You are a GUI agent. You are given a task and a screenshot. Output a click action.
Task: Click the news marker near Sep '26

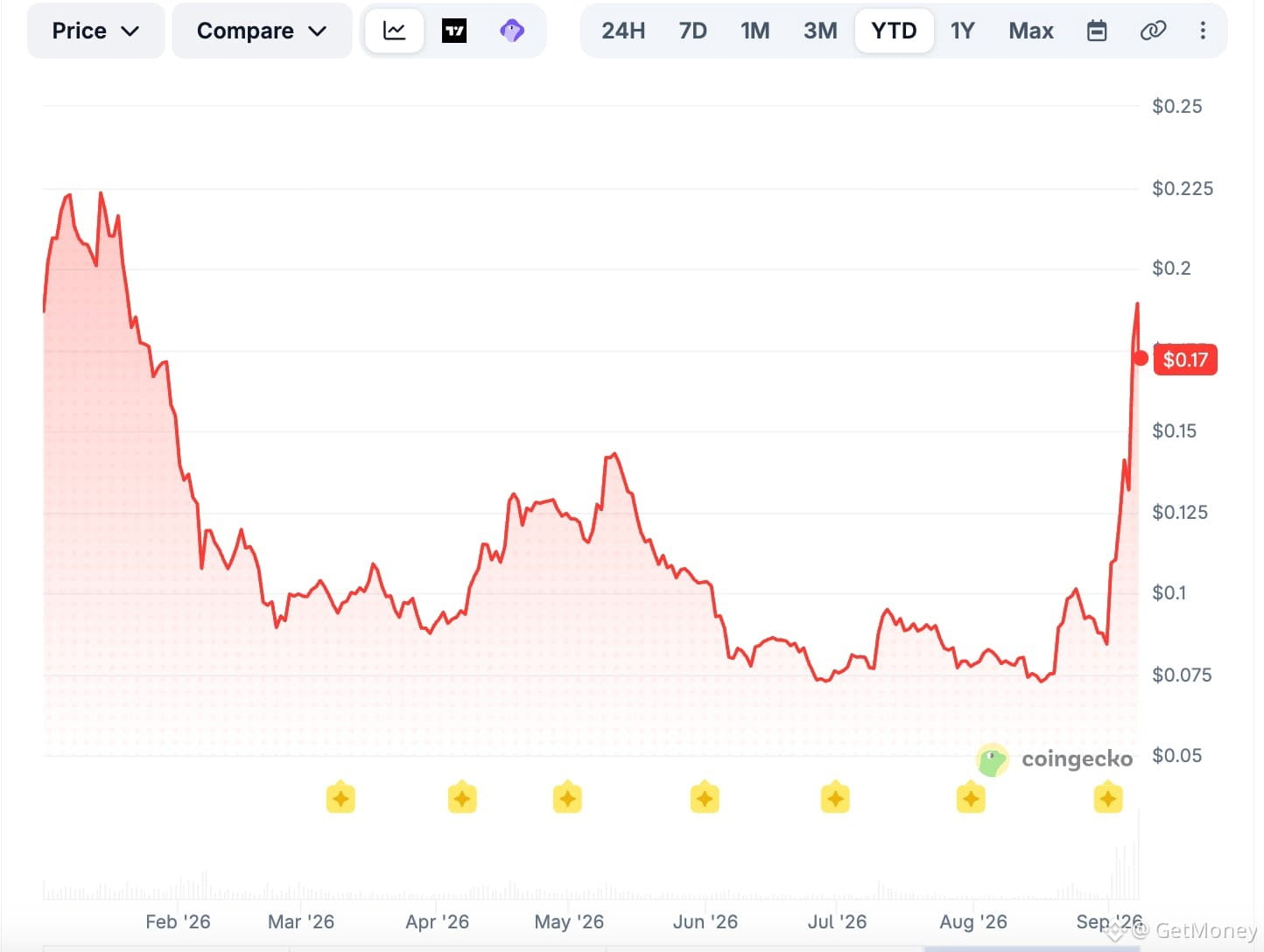(1108, 798)
